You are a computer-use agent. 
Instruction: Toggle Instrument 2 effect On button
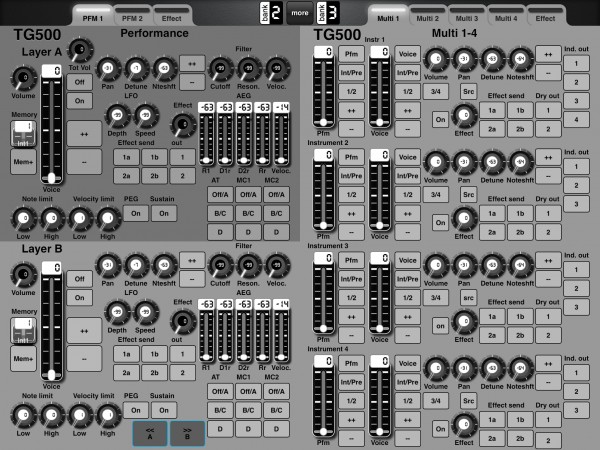(x=440, y=223)
